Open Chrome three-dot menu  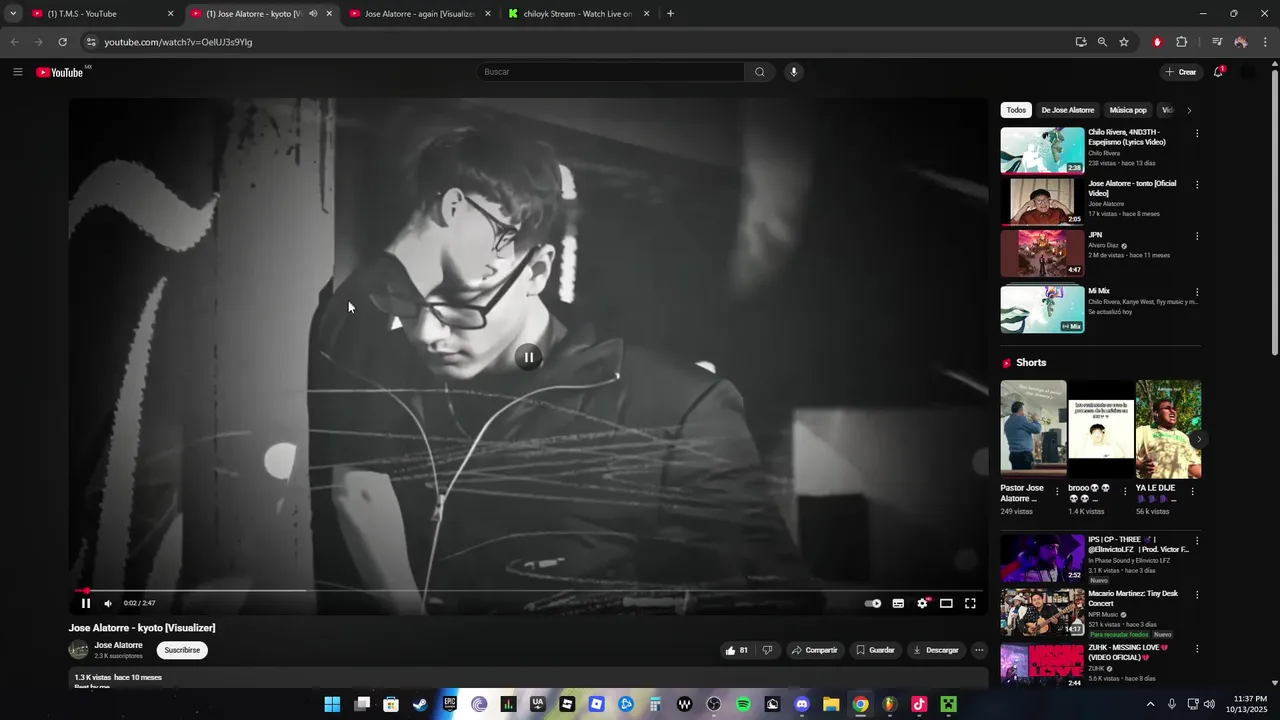1265,42
